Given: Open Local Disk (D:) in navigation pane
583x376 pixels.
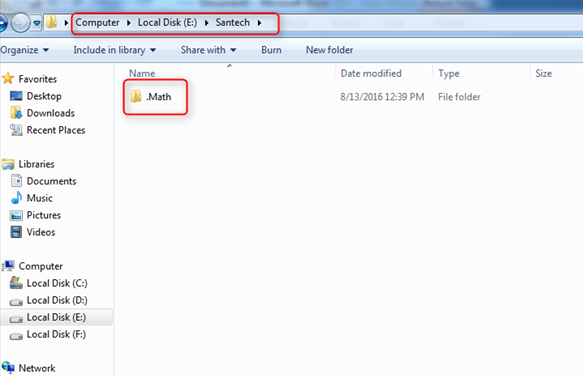Looking at the screenshot, I should click(x=57, y=300).
